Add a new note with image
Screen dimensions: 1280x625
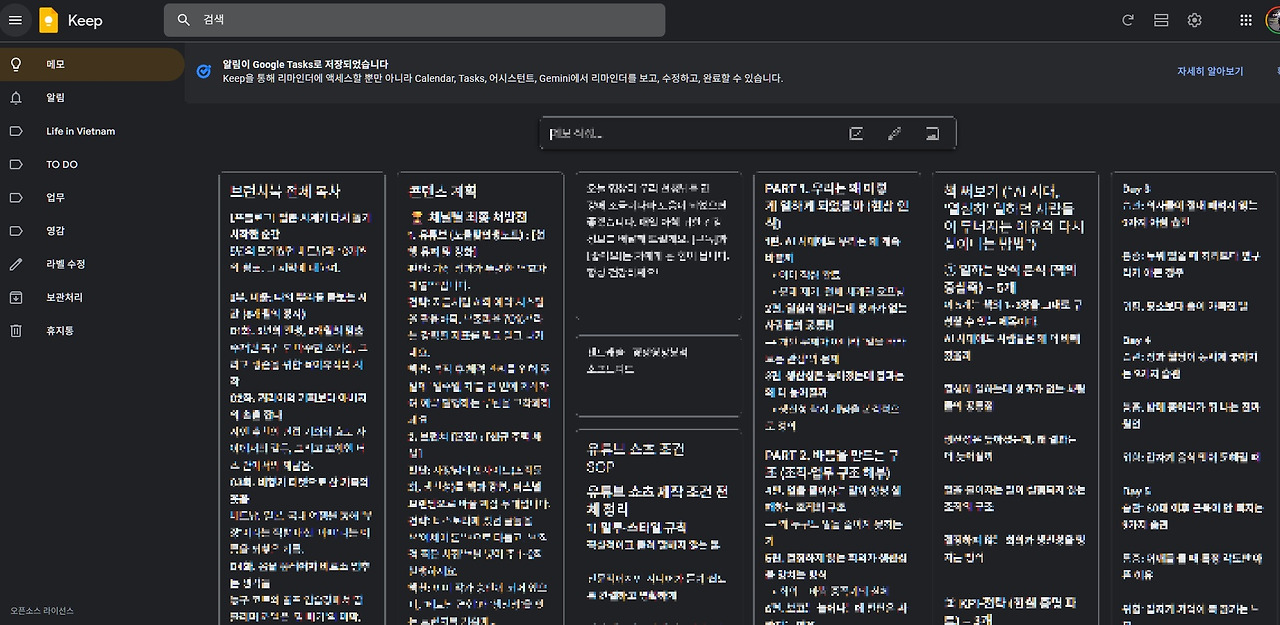[x=932, y=132]
